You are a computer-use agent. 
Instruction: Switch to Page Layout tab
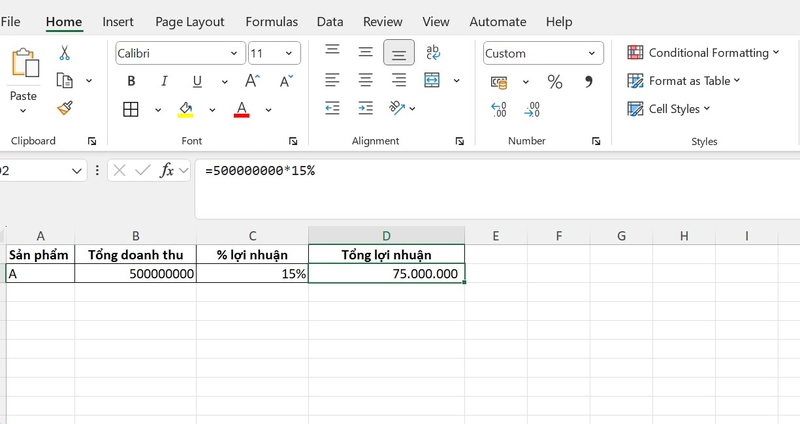pos(190,22)
